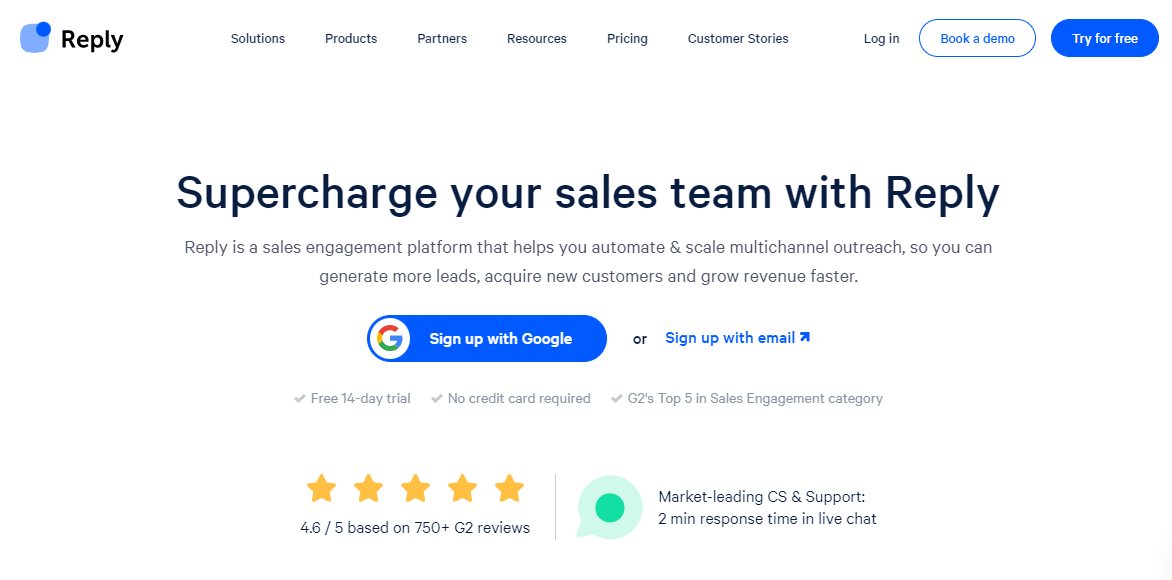This screenshot has height=580, width=1172.
Task: Click the Reply logo icon
Action: 35,37
